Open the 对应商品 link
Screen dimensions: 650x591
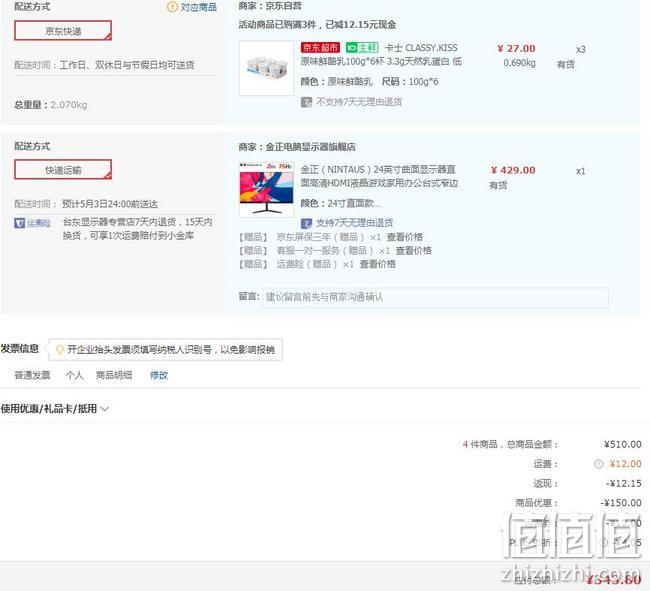tap(199, 7)
